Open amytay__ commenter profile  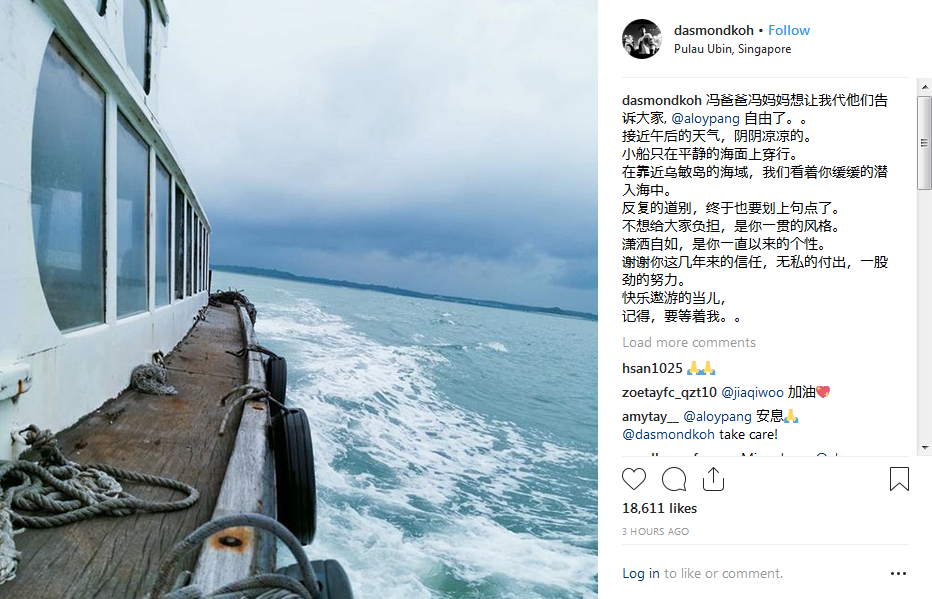pyautogui.click(x=650, y=417)
